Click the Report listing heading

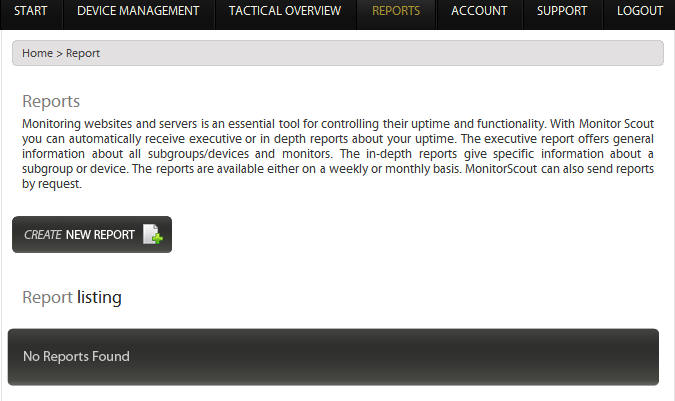pos(72,297)
